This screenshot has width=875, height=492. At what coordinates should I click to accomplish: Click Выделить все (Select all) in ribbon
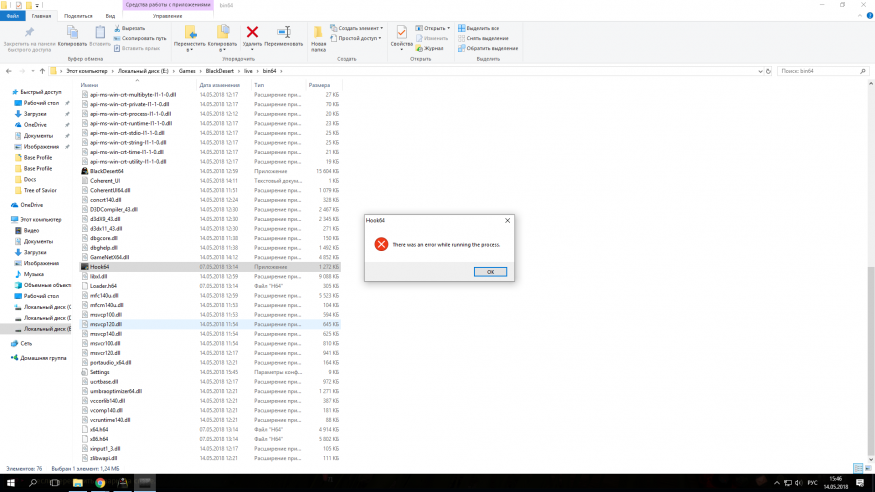tap(478, 28)
